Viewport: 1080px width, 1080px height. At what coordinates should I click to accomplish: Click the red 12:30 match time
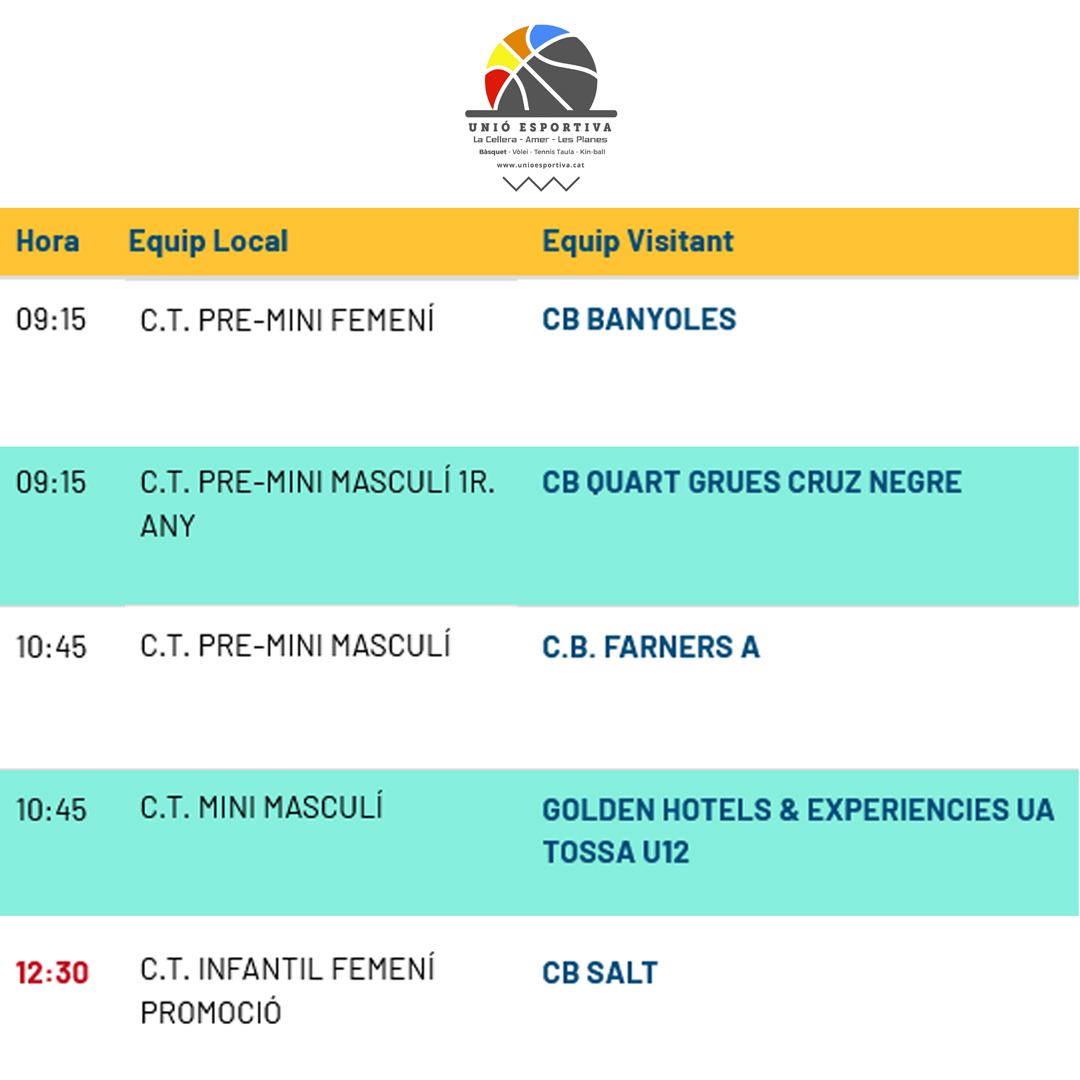(x=52, y=972)
